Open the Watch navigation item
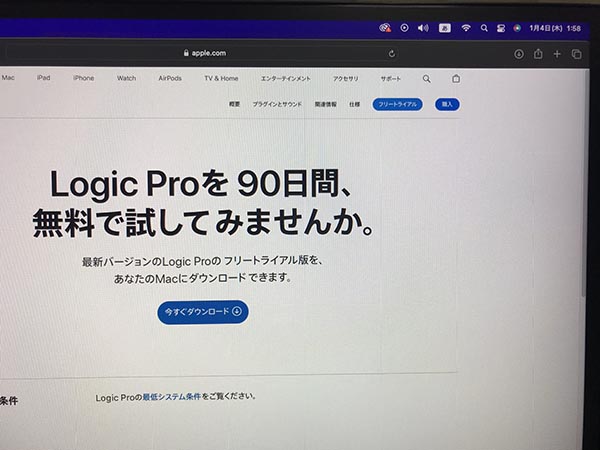600x450 pixels. coord(126,78)
